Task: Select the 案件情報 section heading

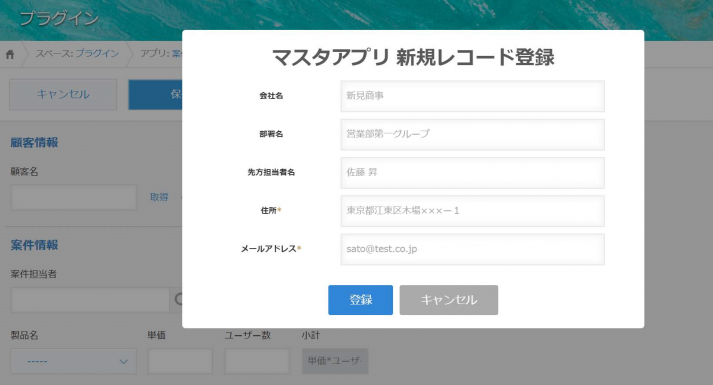Action: point(35,245)
